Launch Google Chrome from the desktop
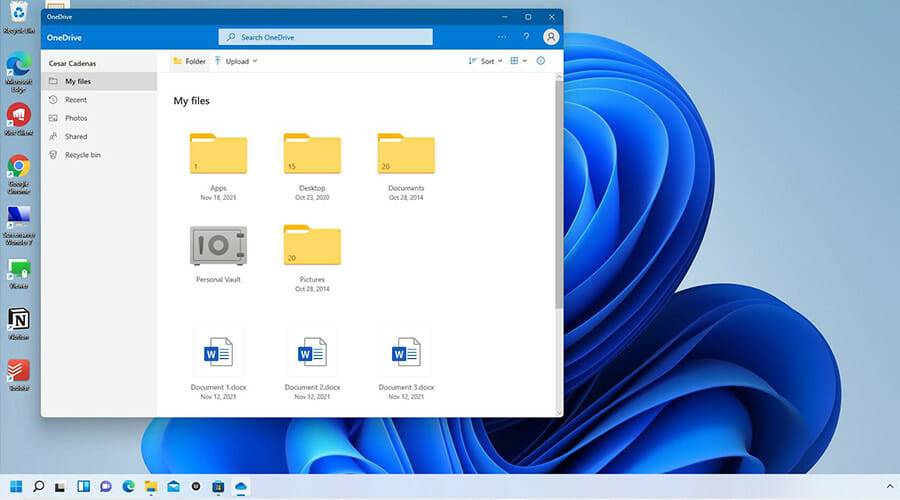Image resolution: width=900 pixels, height=500 pixels. tap(18, 167)
